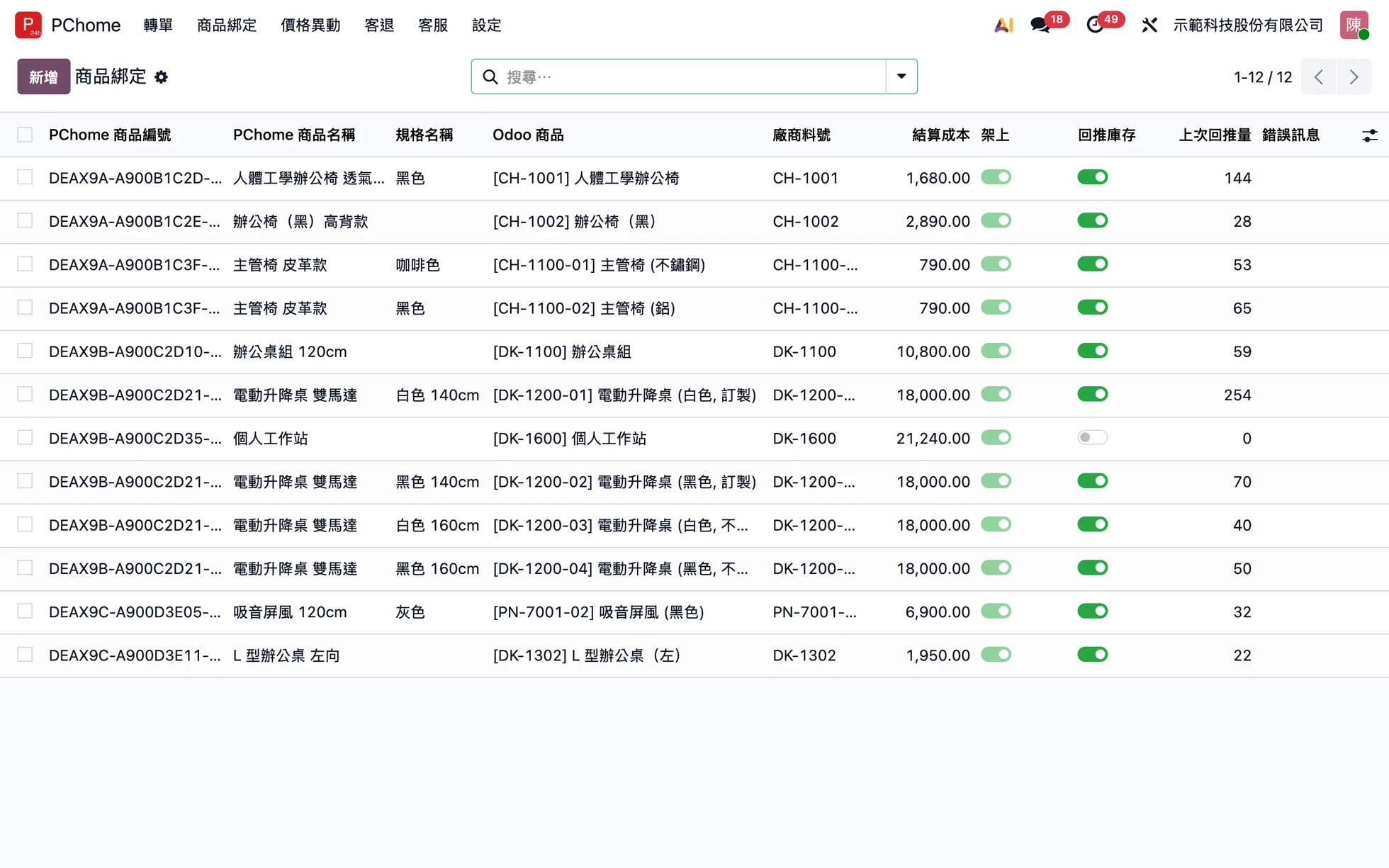
Task: Open record [DK-1600] 個人工作站
Action: pyautogui.click(x=570, y=439)
